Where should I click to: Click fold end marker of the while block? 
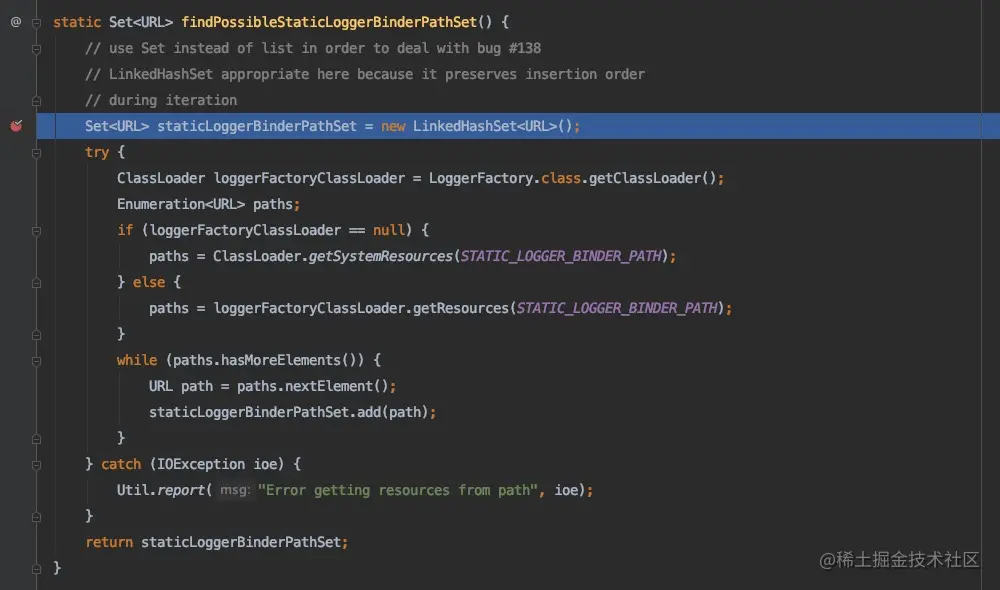click(36, 439)
